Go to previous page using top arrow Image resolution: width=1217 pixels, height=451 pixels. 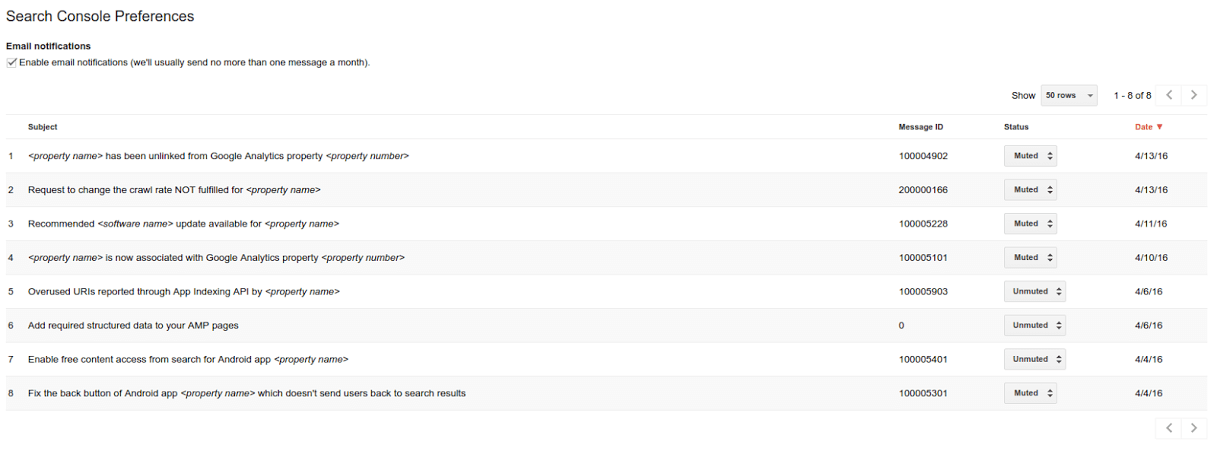(1169, 95)
